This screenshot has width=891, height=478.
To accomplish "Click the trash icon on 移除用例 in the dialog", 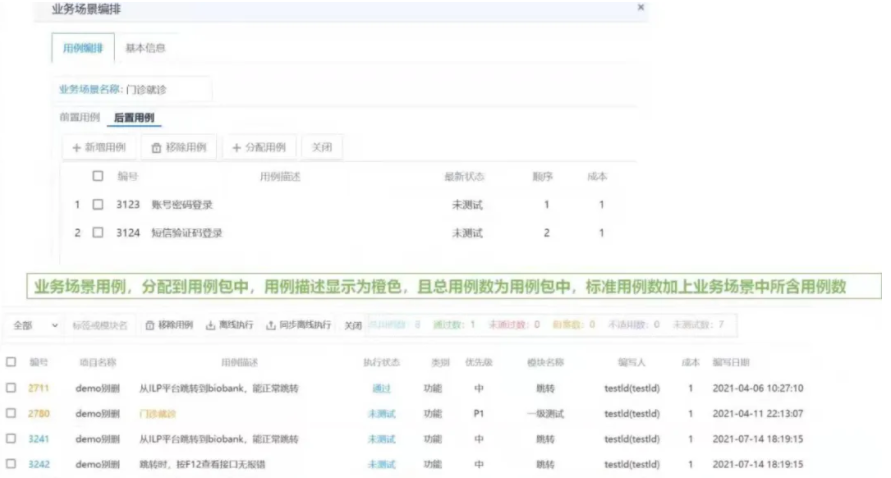I will [x=156, y=148].
